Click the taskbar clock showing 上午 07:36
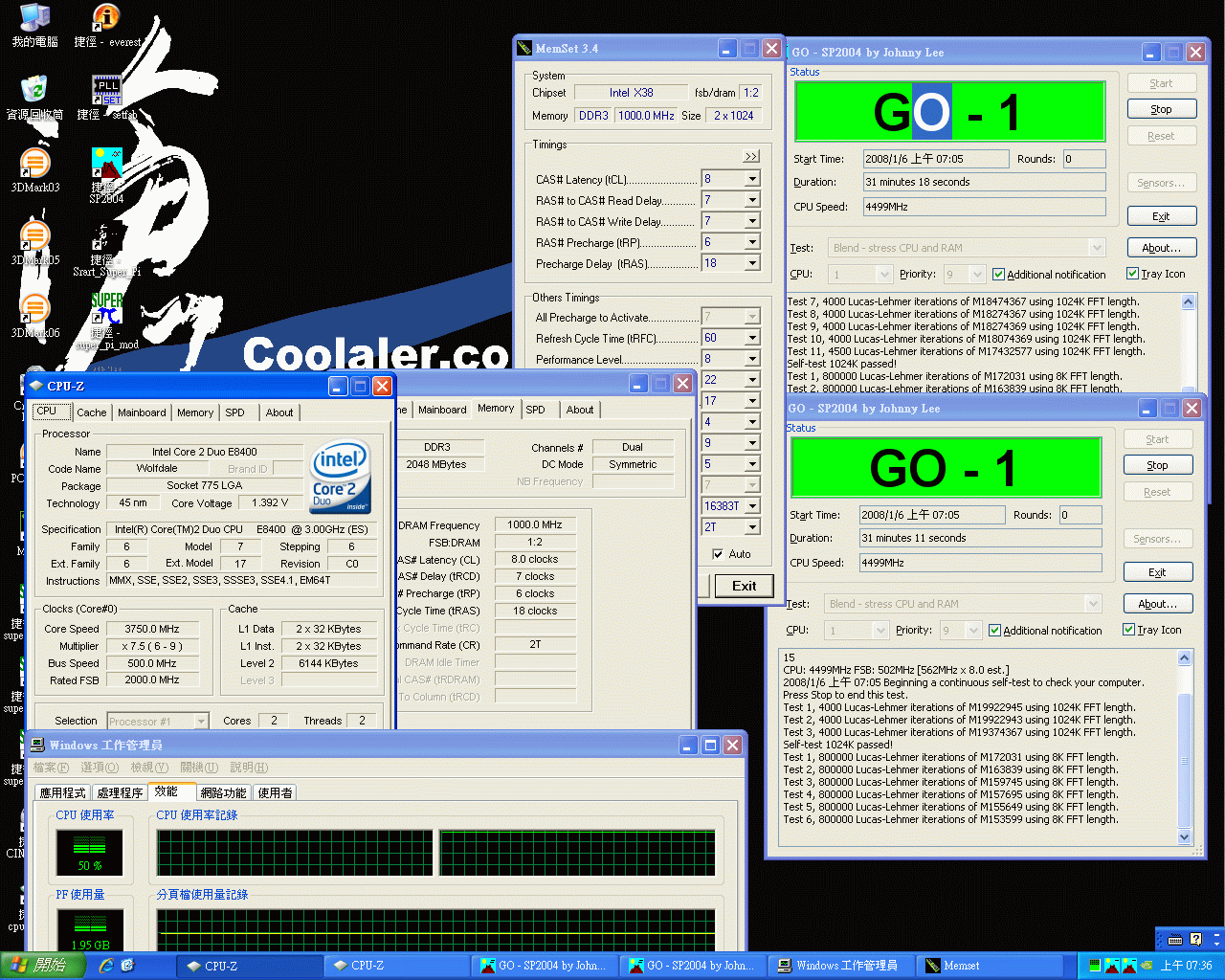1225x980 pixels. click(x=1186, y=966)
